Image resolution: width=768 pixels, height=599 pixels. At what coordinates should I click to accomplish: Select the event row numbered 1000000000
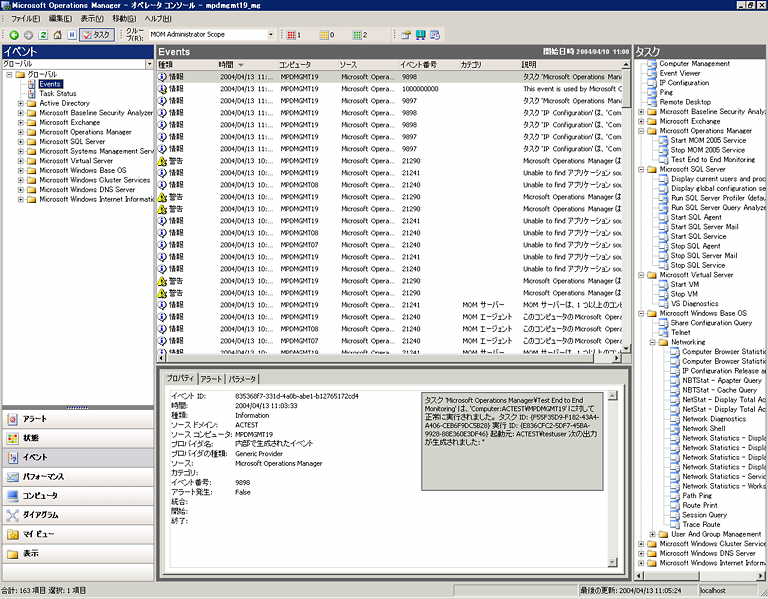389,89
